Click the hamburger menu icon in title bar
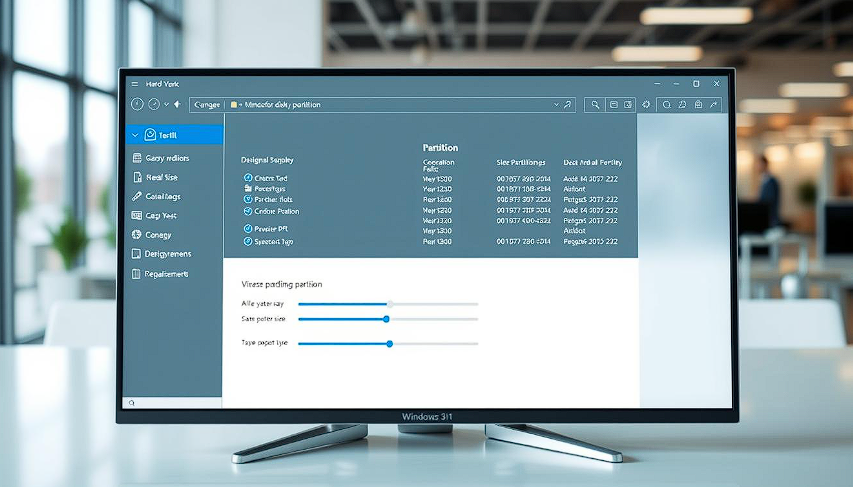853x487 pixels. pyautogui.click(x=135, y=84)
